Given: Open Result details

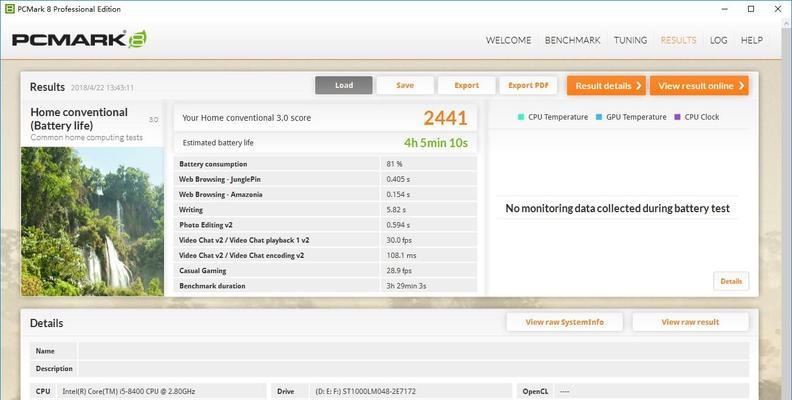Looking at the screenshot, I should point(608,86).
